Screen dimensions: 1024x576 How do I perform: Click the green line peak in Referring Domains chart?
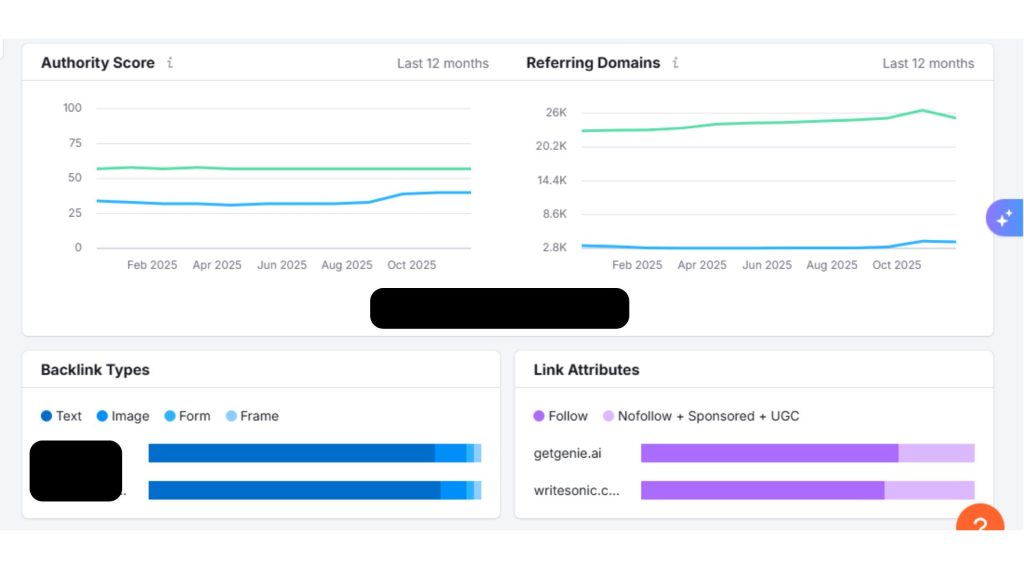click(x=921, y=110)
